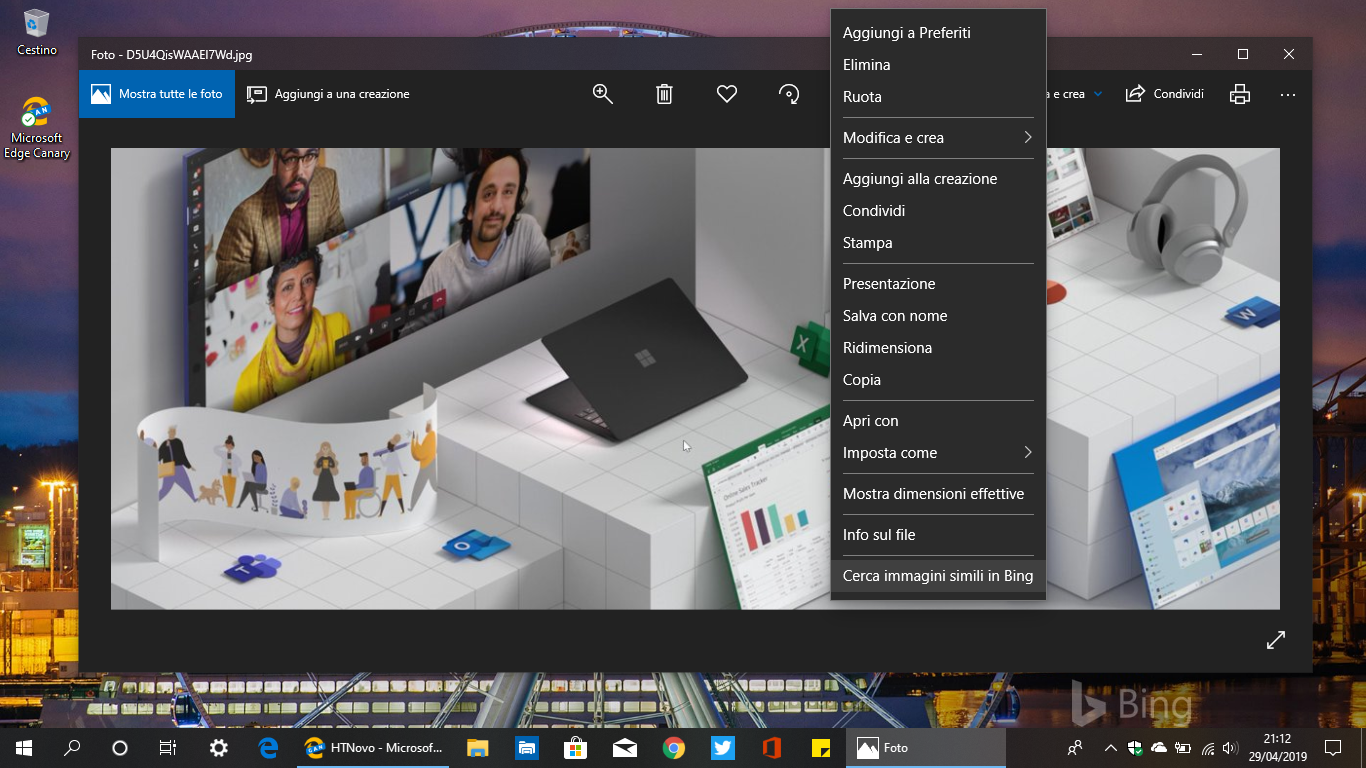Choose Mostra dimensioni effettive menu entry

click(938, 494)
